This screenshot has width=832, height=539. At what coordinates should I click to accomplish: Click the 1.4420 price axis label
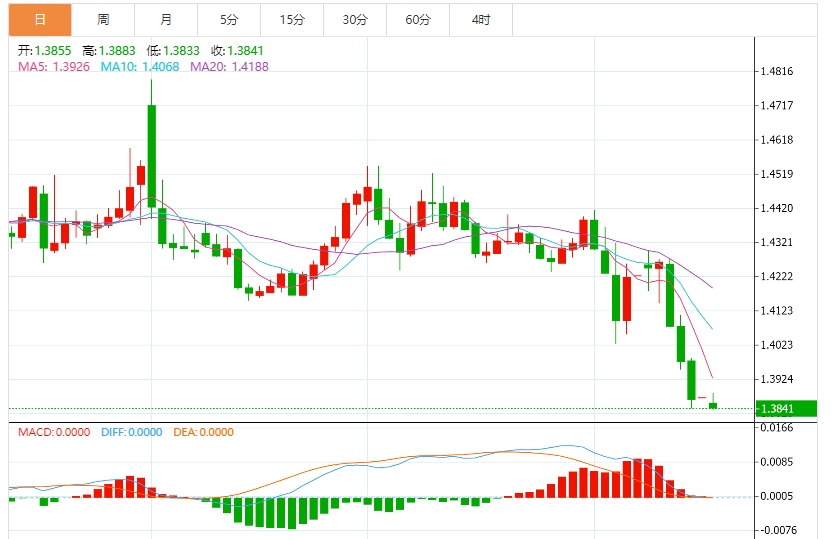click(777, 208)
